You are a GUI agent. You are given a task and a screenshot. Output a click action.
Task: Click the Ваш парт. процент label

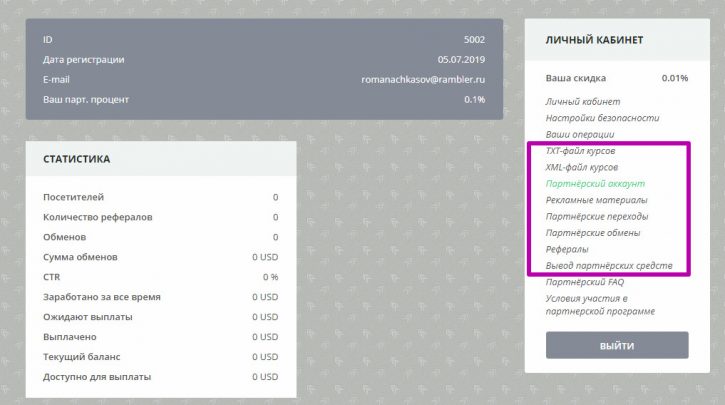86,99
